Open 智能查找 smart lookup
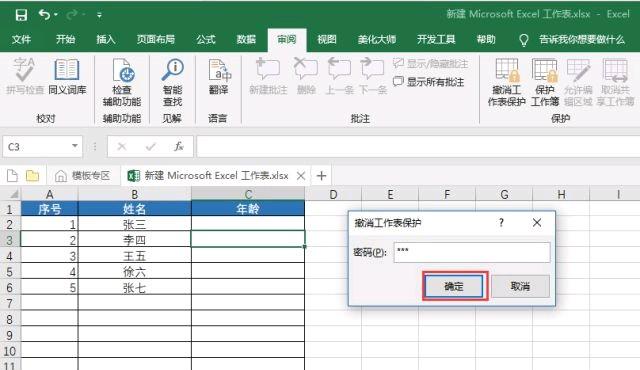Image resolution: width=640 pixels, height=370 pixels. (x=172, y=82)
